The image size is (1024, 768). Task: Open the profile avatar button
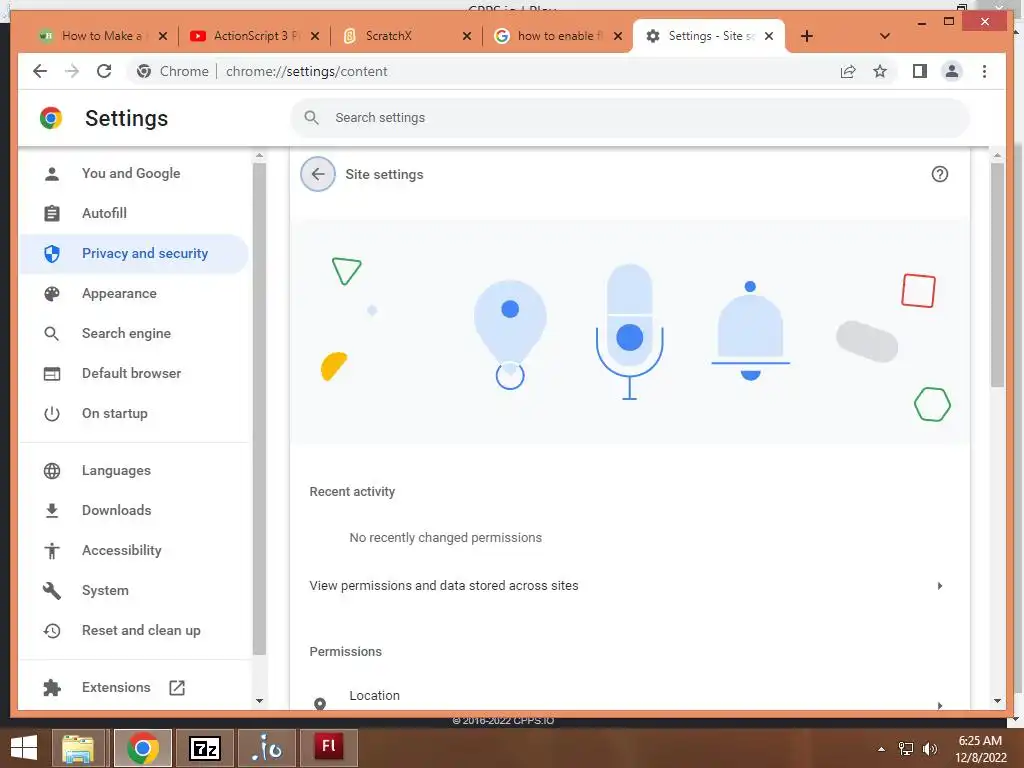pyautogui.click(x=952, y=71)
